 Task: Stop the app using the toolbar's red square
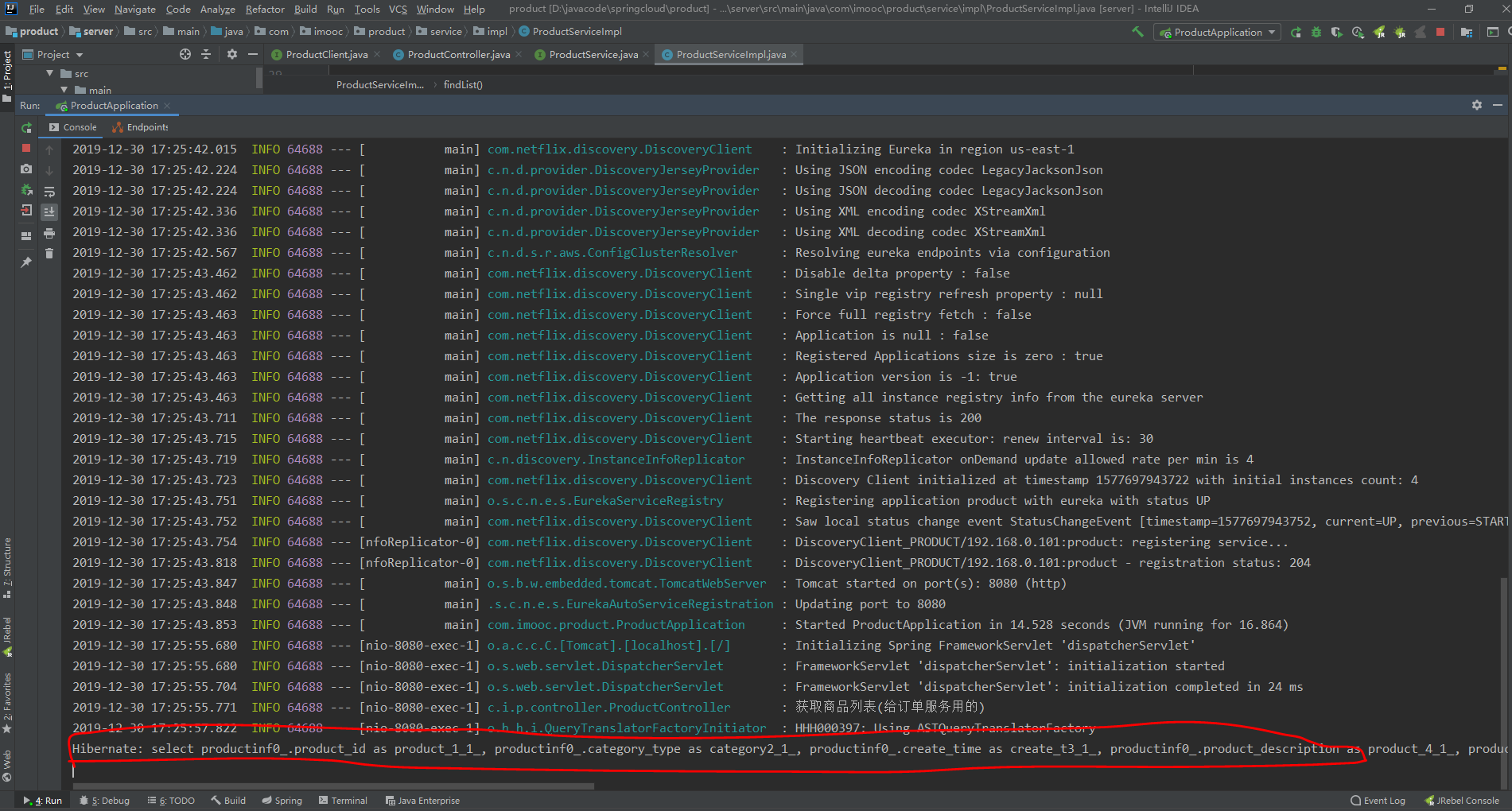tap(1440, 32)
